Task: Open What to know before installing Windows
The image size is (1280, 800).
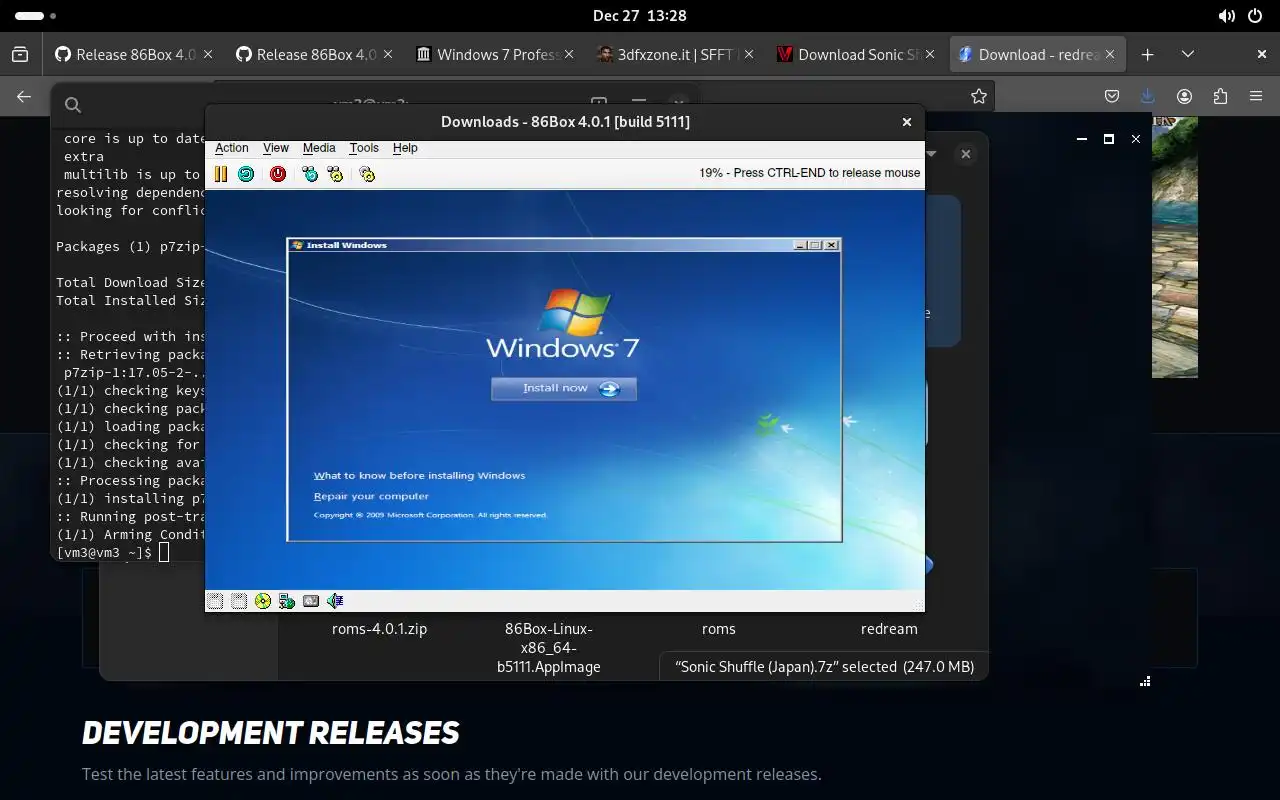Action: pos(419,476)
